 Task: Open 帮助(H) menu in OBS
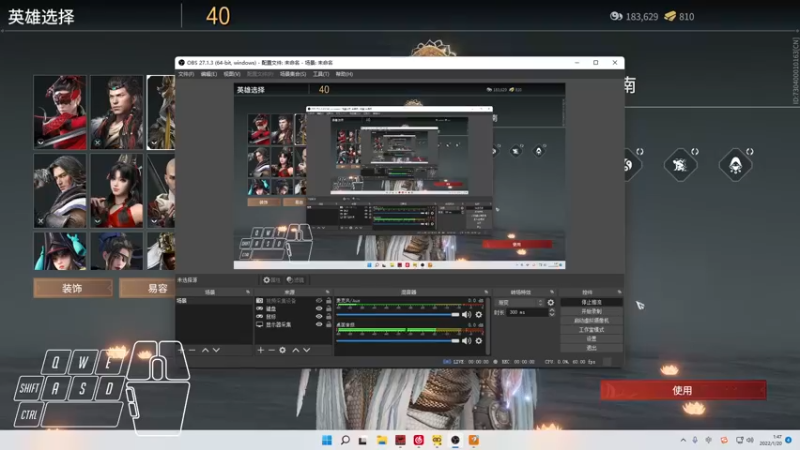pyautogui.click(x=344, y=74)
